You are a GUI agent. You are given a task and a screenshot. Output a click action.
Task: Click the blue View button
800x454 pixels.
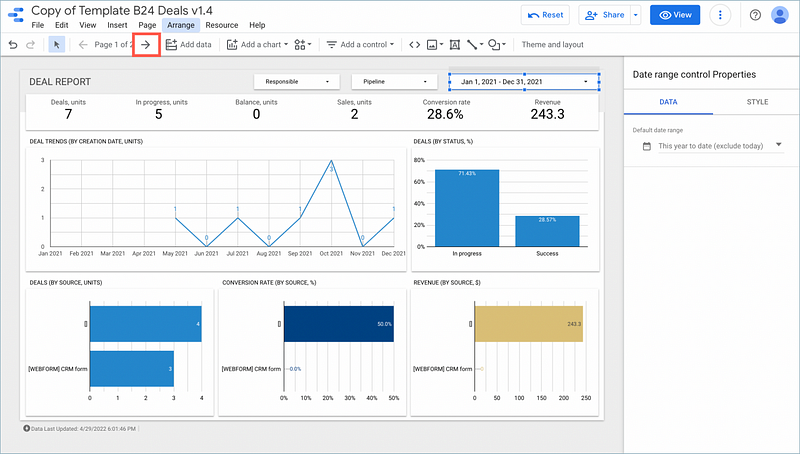click(675, 15)
